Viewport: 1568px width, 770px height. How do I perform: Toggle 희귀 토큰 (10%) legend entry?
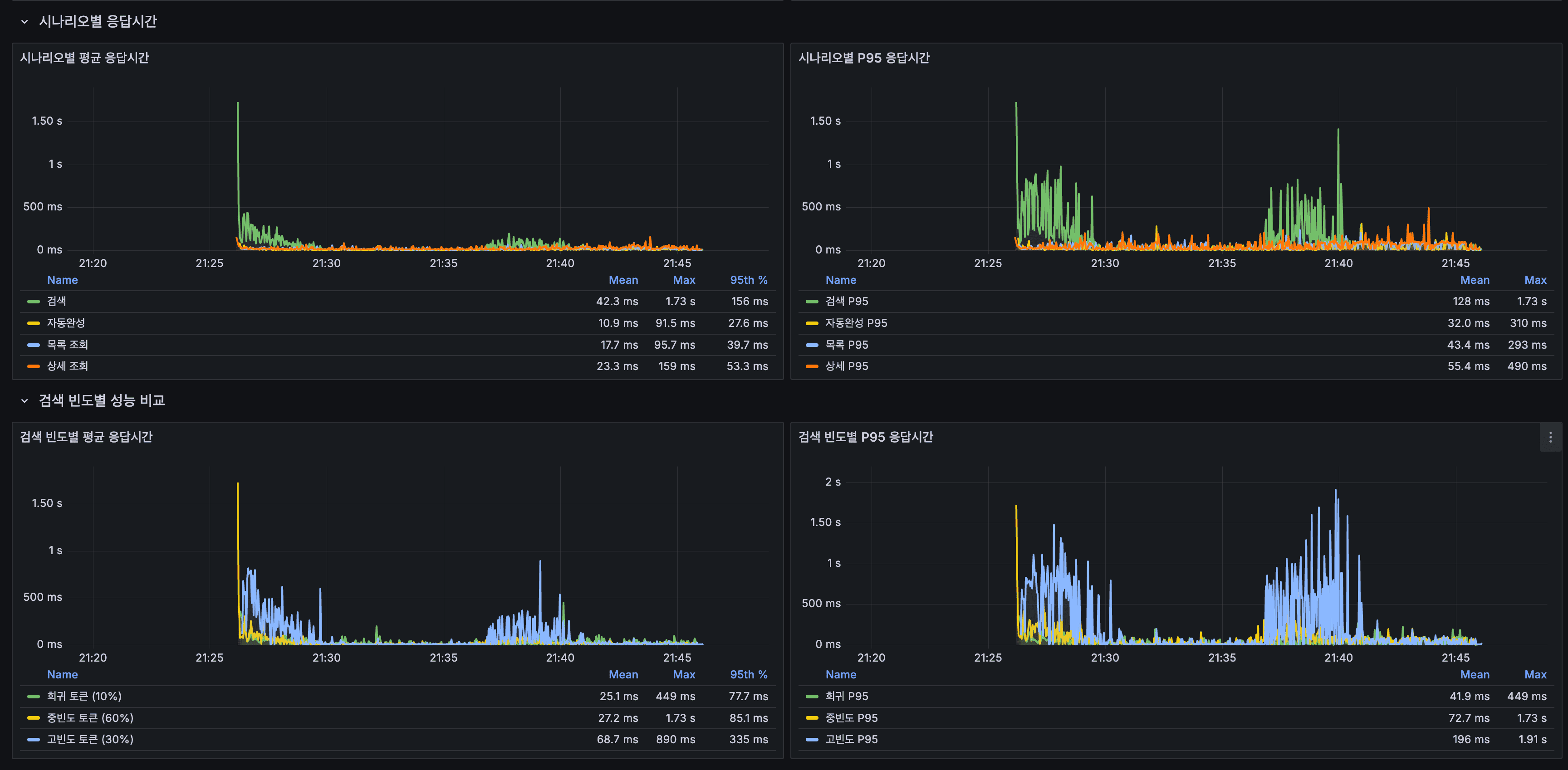(x=84, y=697)
